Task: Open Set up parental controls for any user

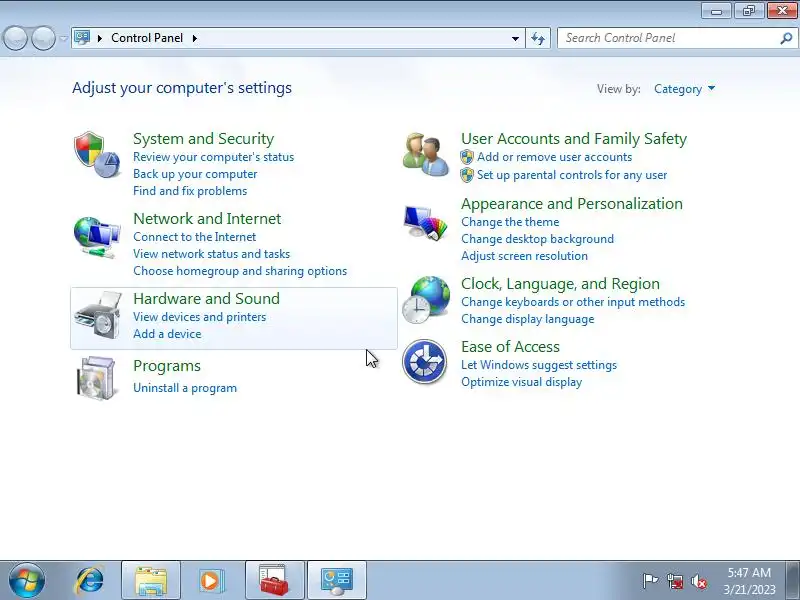Action: tap(572, 175)
